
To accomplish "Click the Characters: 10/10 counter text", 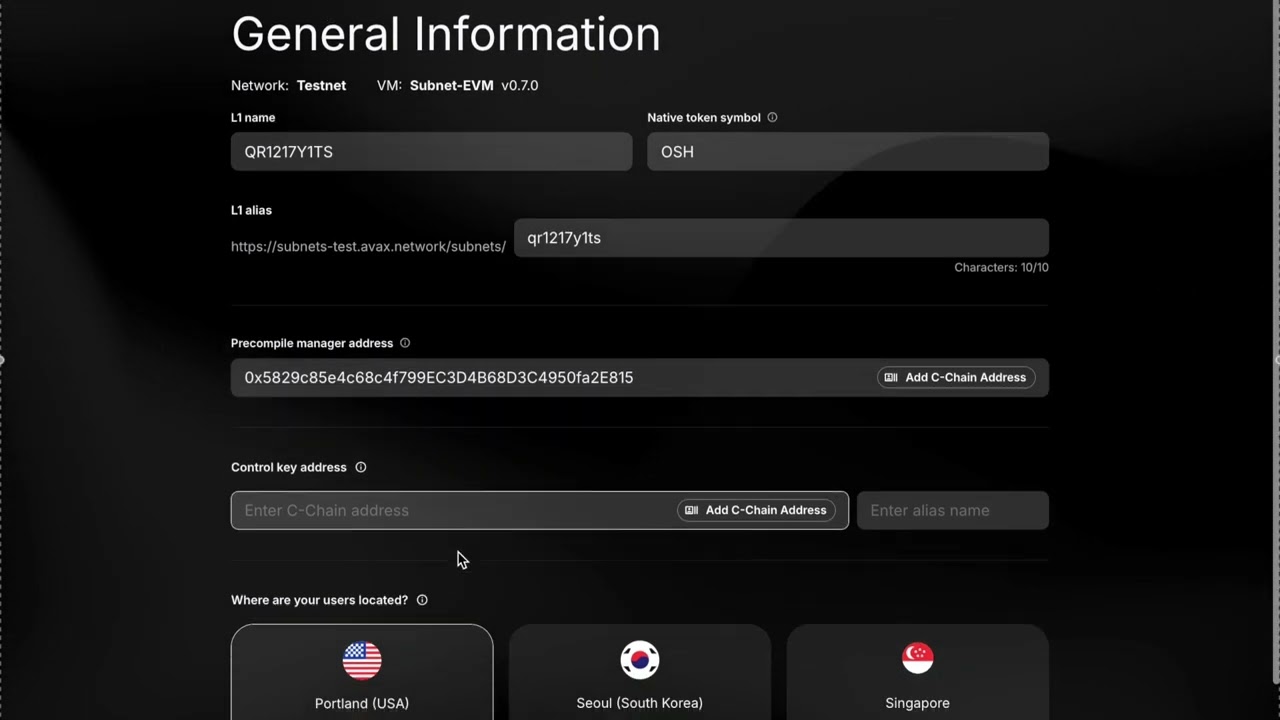I will [x=1001, y=267].
